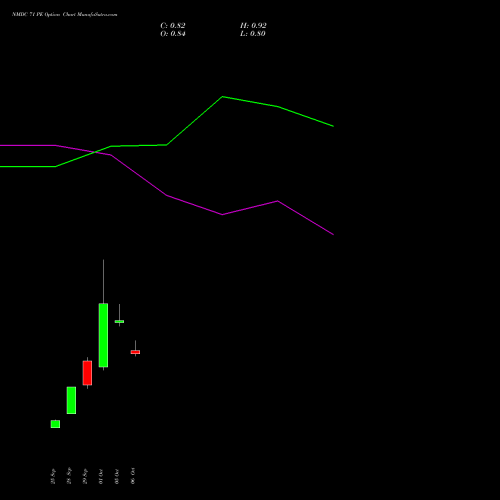Select the open value O: 0.84
This screenshot has width=500, height=500.
click(x=173, y=34)
